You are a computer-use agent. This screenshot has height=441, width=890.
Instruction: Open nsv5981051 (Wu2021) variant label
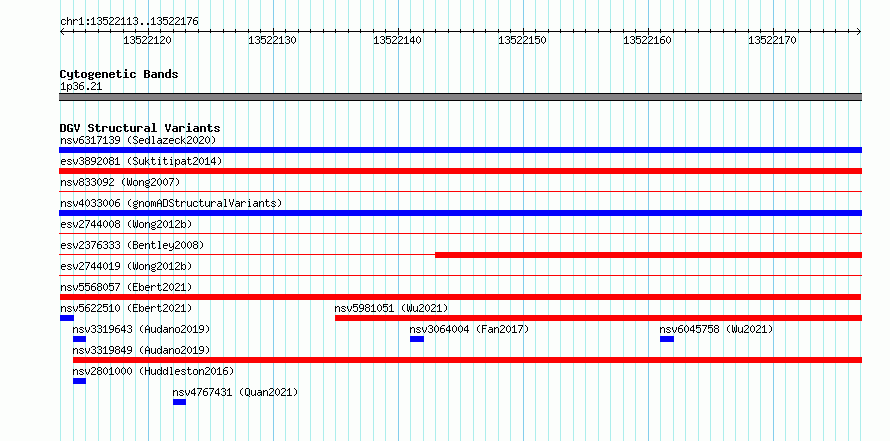tap(391, 308)
